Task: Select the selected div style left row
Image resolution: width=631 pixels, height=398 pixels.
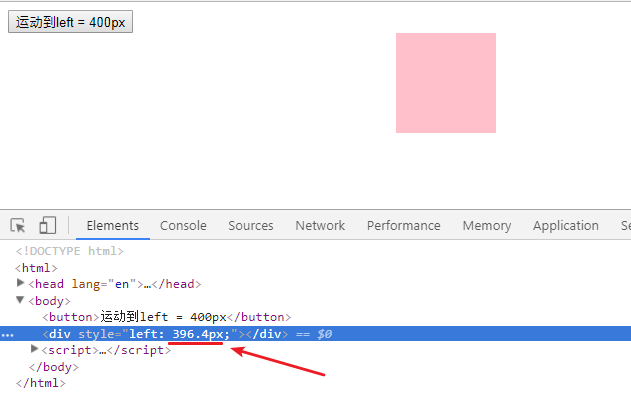Action: tap(316, 334)
